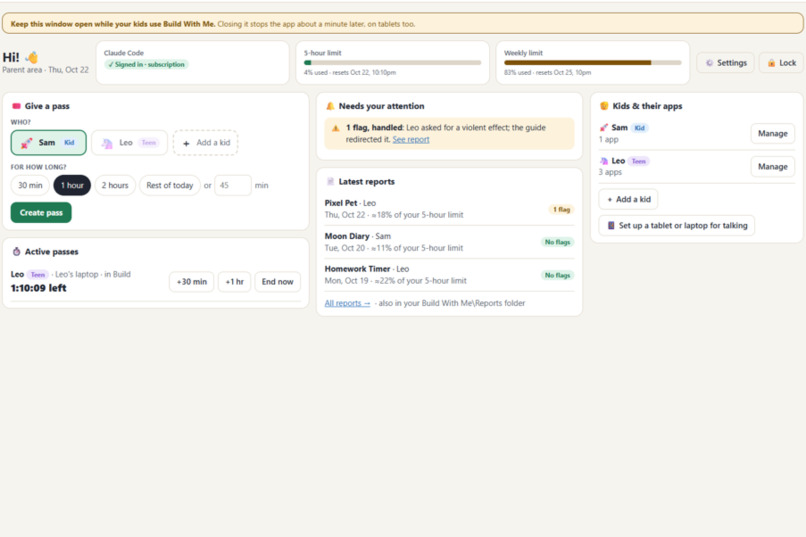Click the Signed in · subscription status badge
This screenshot has width=806, height=537.
pyautogui.click(x=146, y=64)
